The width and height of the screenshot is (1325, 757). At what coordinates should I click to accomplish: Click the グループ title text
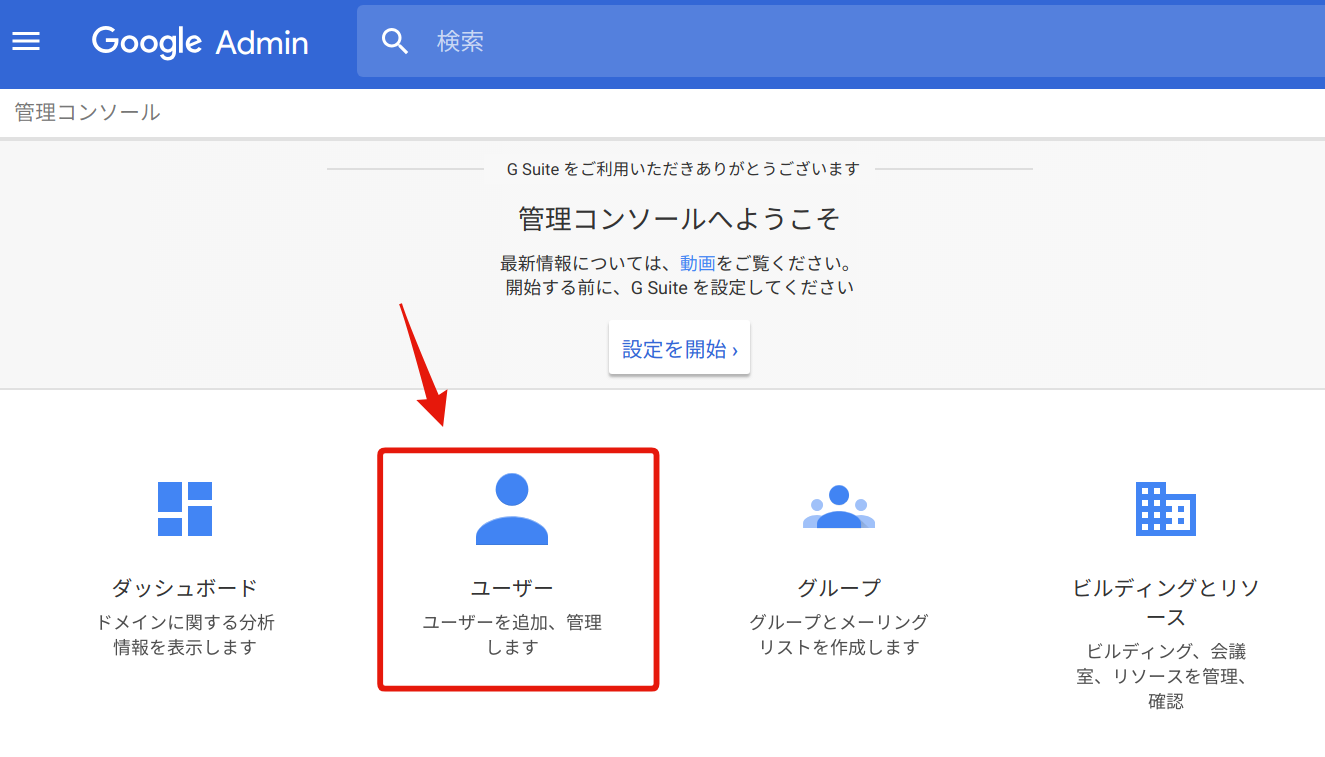click(839, 588)
